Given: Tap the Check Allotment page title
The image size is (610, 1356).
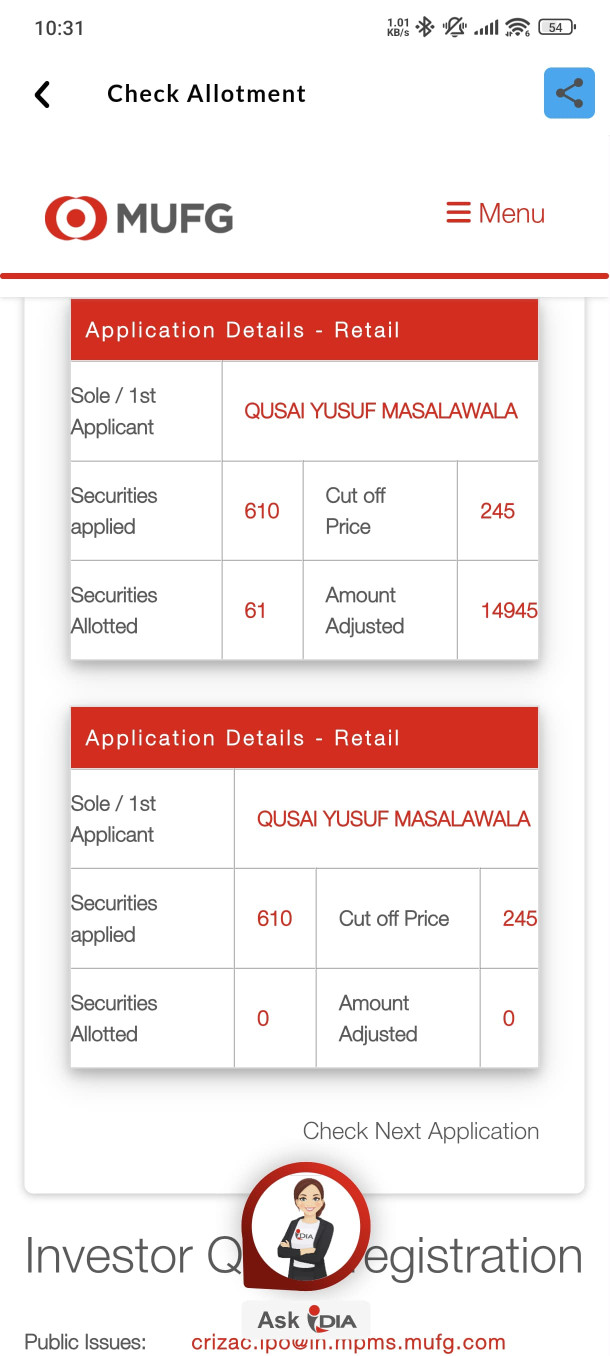Looking at the screenshot, I should pyautogui.click(x=206, y=94).
